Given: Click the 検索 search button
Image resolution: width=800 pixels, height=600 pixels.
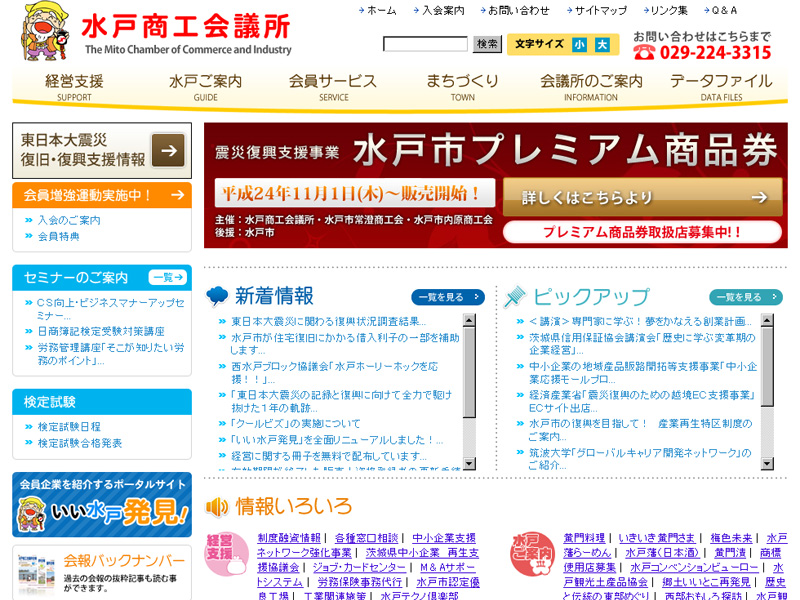Looking at the screenshot, I should pos(487,44).
